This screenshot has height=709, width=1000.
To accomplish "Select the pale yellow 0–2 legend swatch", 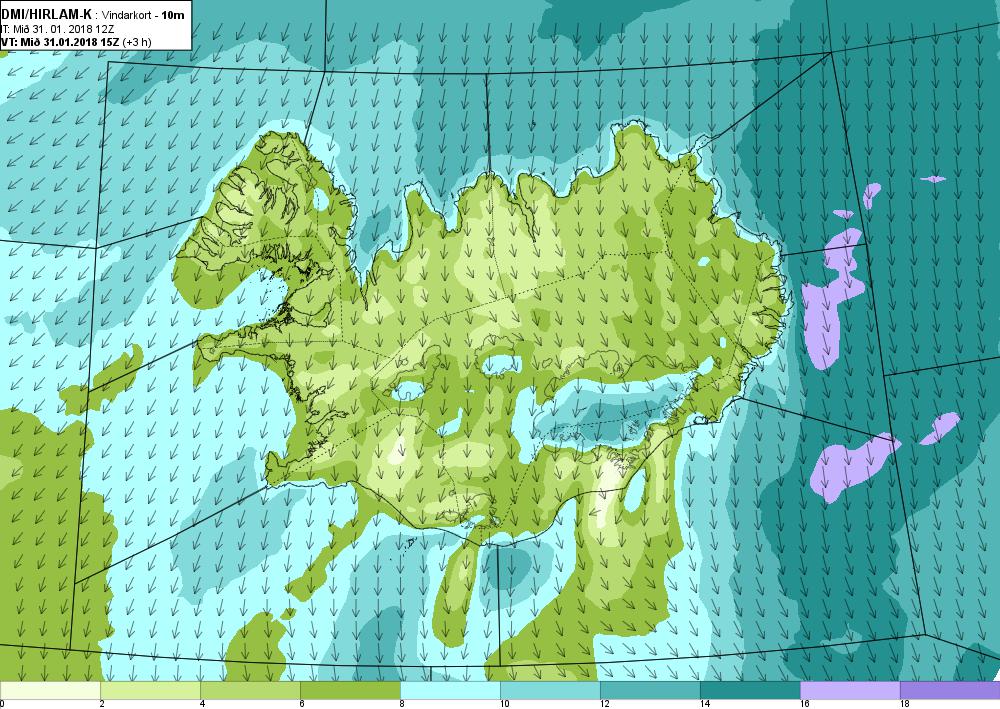I will (50, 690).
